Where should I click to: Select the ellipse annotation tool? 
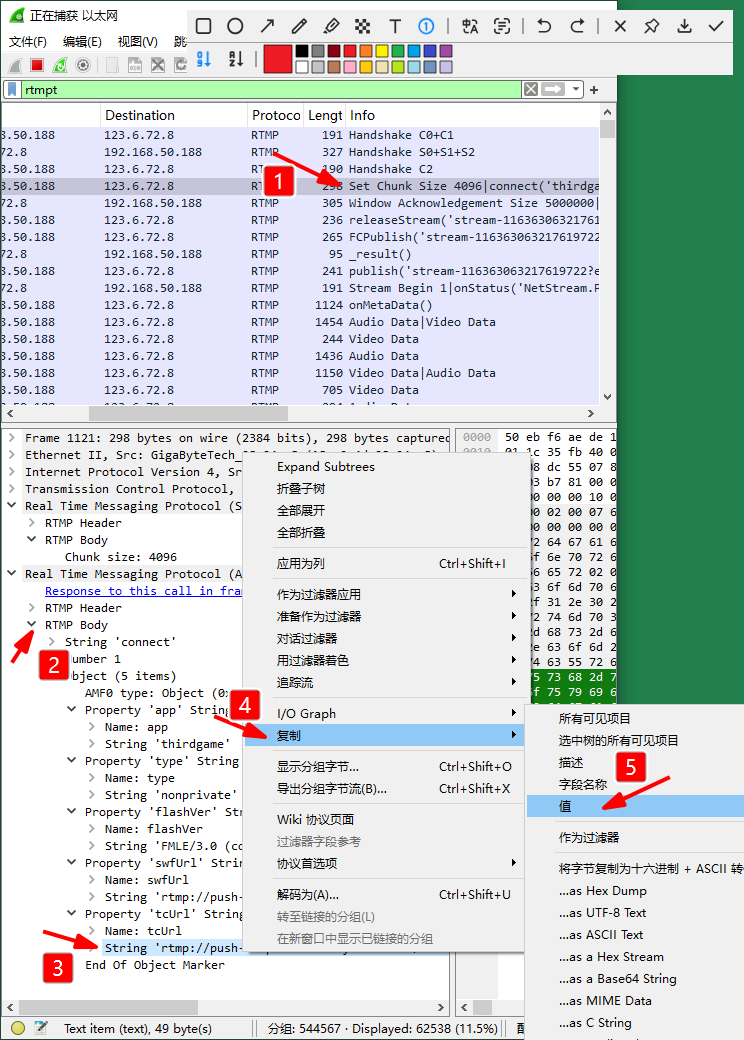(235, 26)
